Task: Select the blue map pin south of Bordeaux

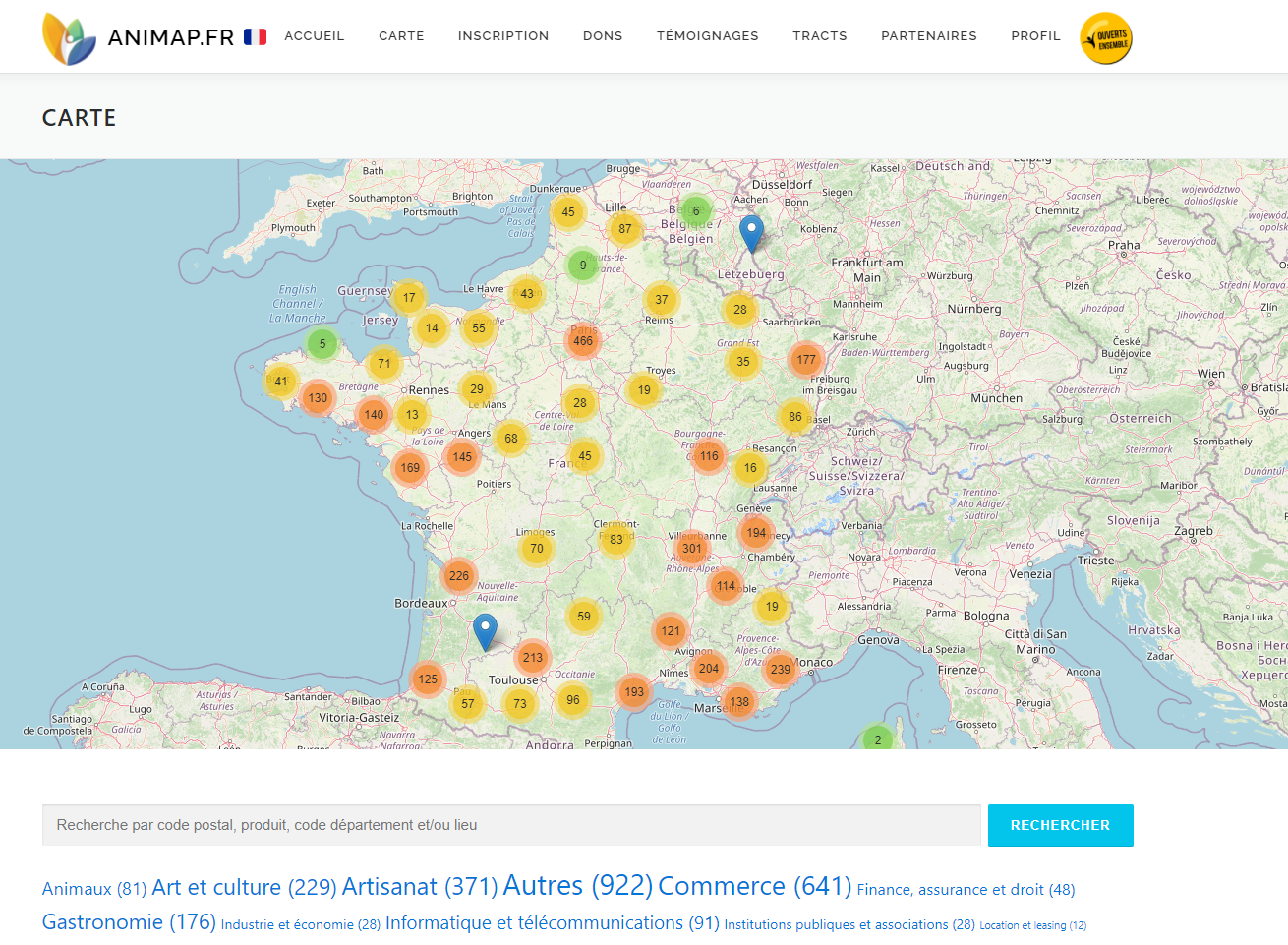Action: pyautogui.click(x=485, y=632)
